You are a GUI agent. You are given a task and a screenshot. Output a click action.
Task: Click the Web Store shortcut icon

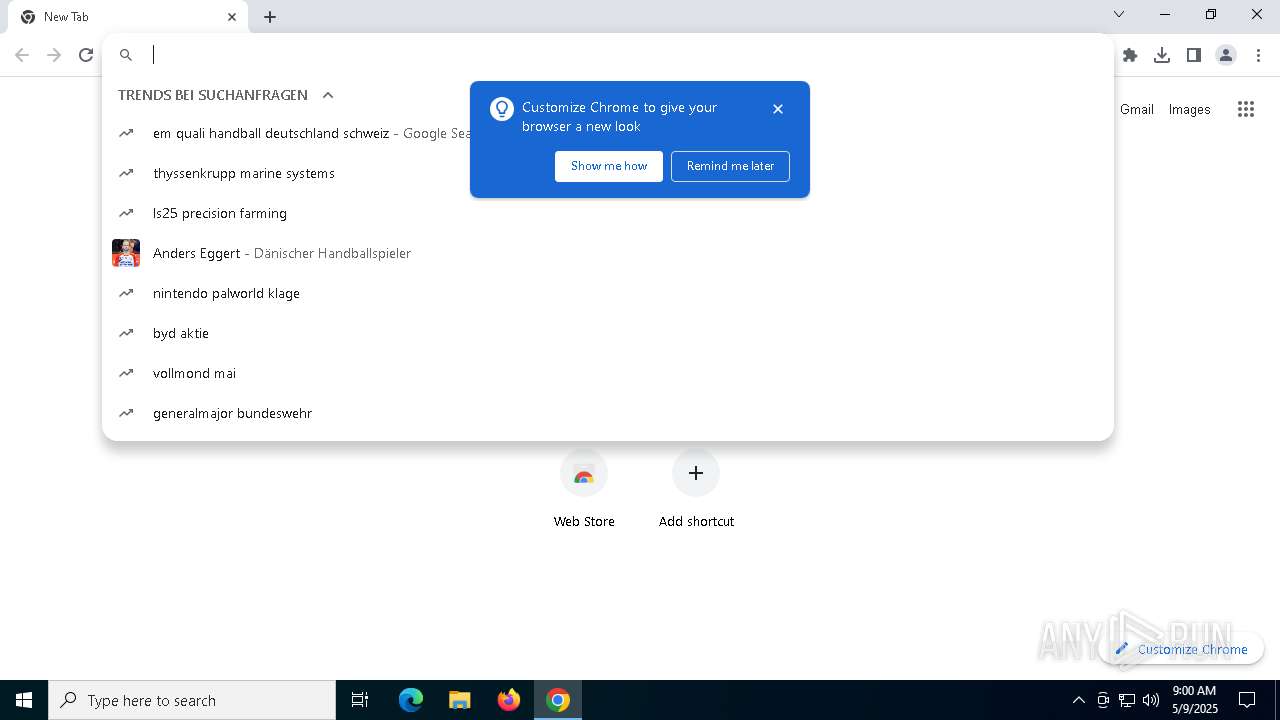point(584,473)
